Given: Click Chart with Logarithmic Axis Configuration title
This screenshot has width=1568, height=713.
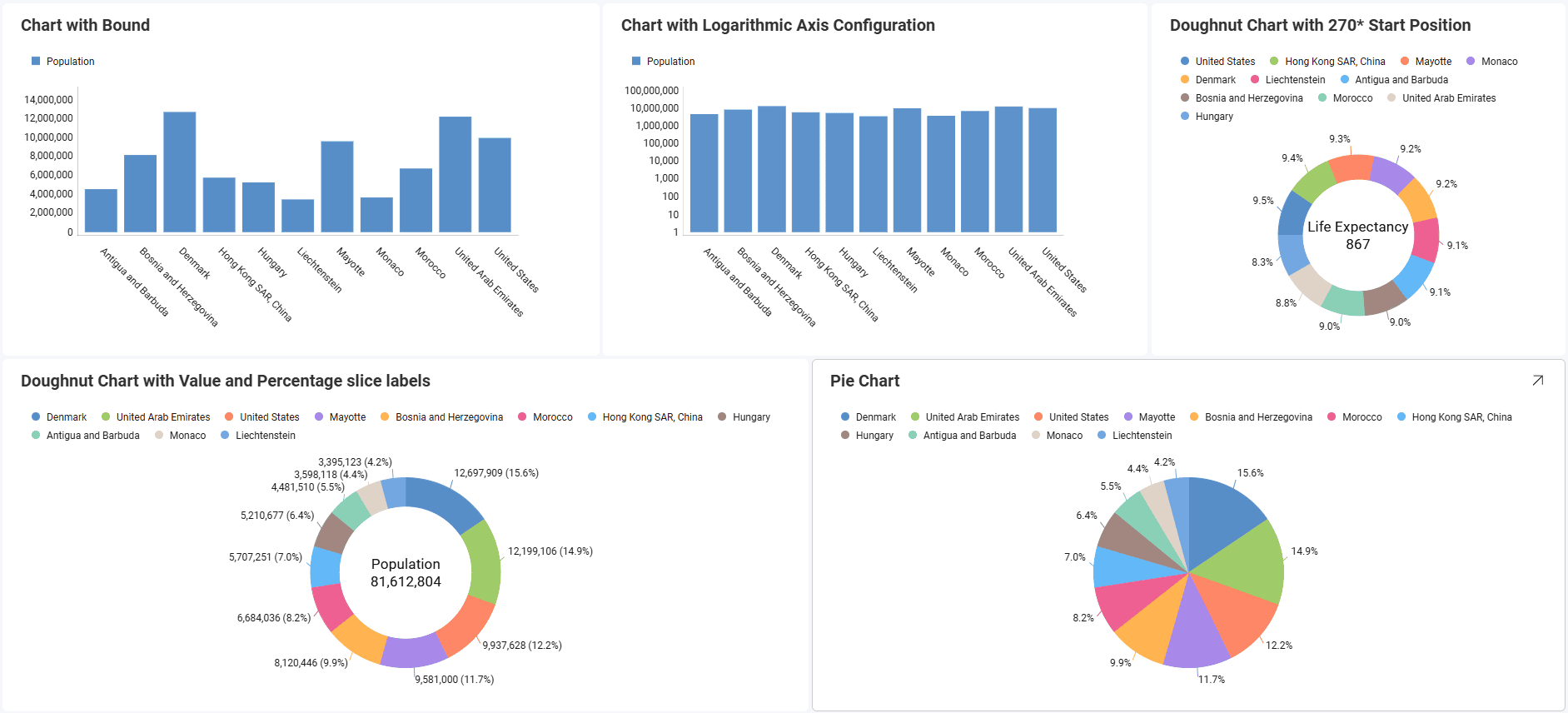Looking at the screenshot, I should [x=778, y=25].
